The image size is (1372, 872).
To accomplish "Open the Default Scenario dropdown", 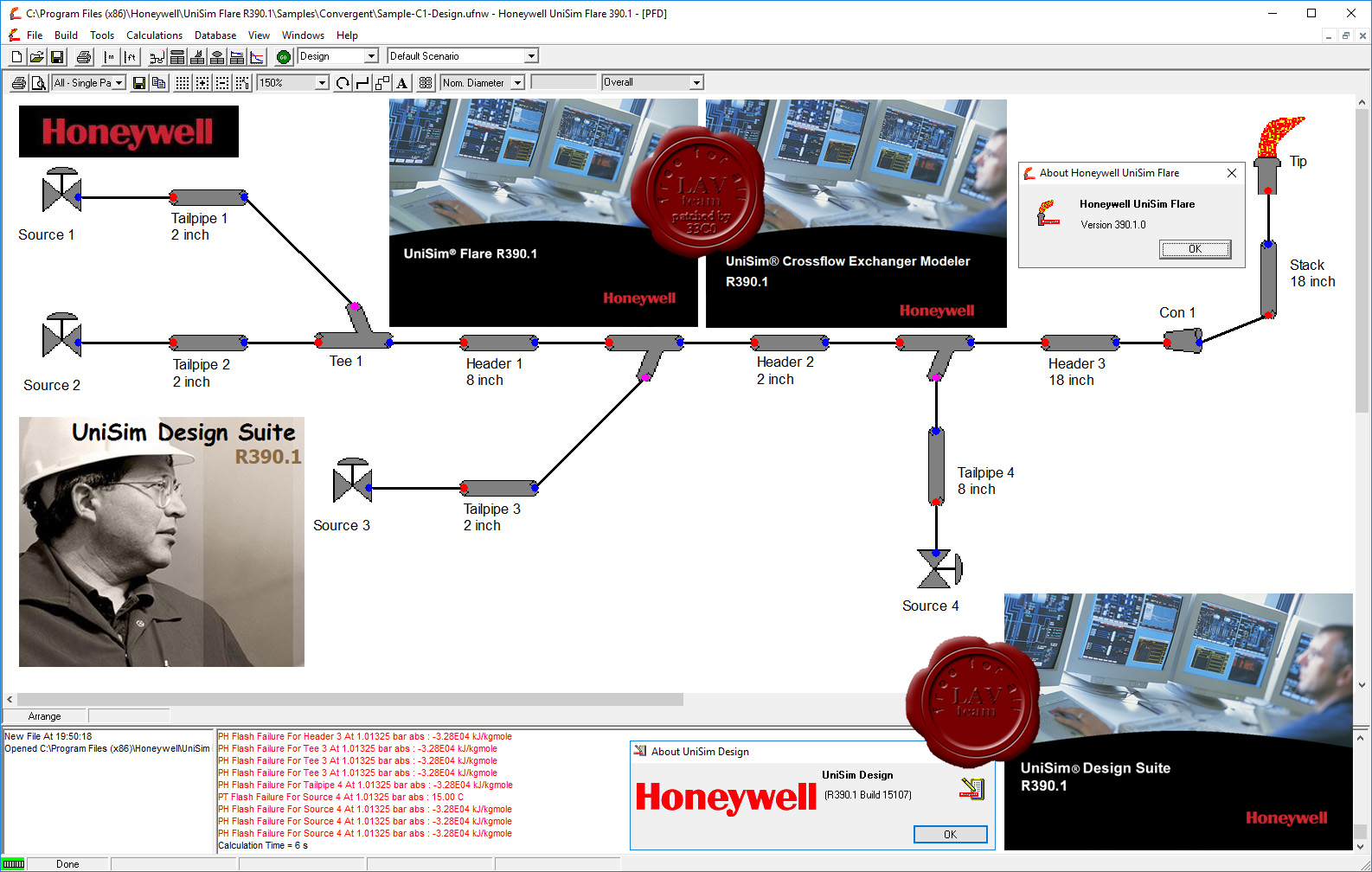I will [x=532, y=56].
